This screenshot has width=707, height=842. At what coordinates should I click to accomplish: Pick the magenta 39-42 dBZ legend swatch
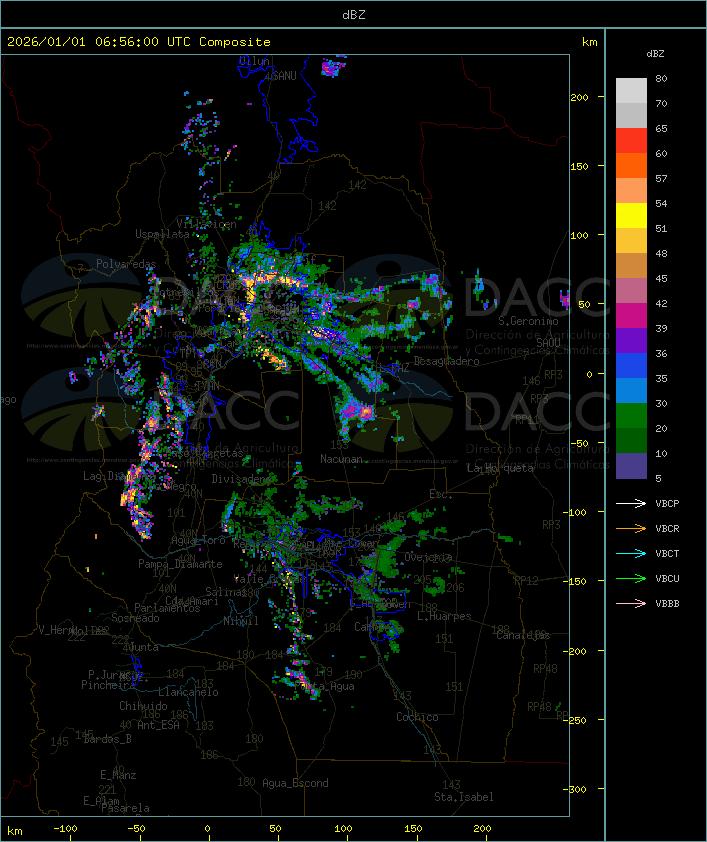coord(631,315)
